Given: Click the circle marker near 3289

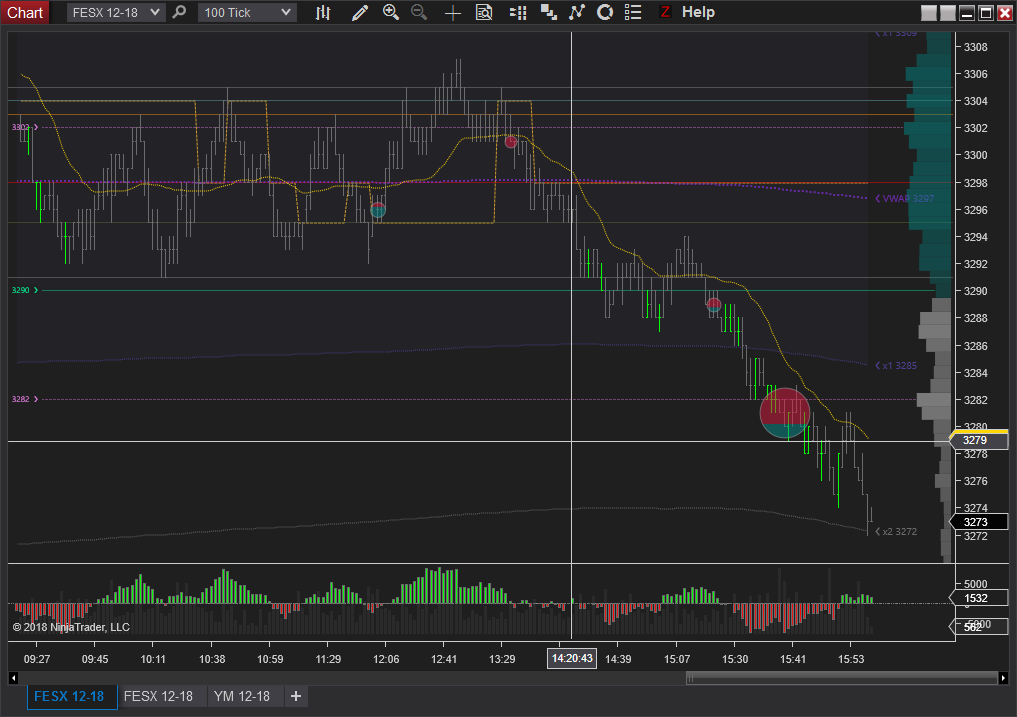Looking at the screenshot, I should [x=714, y=305].
